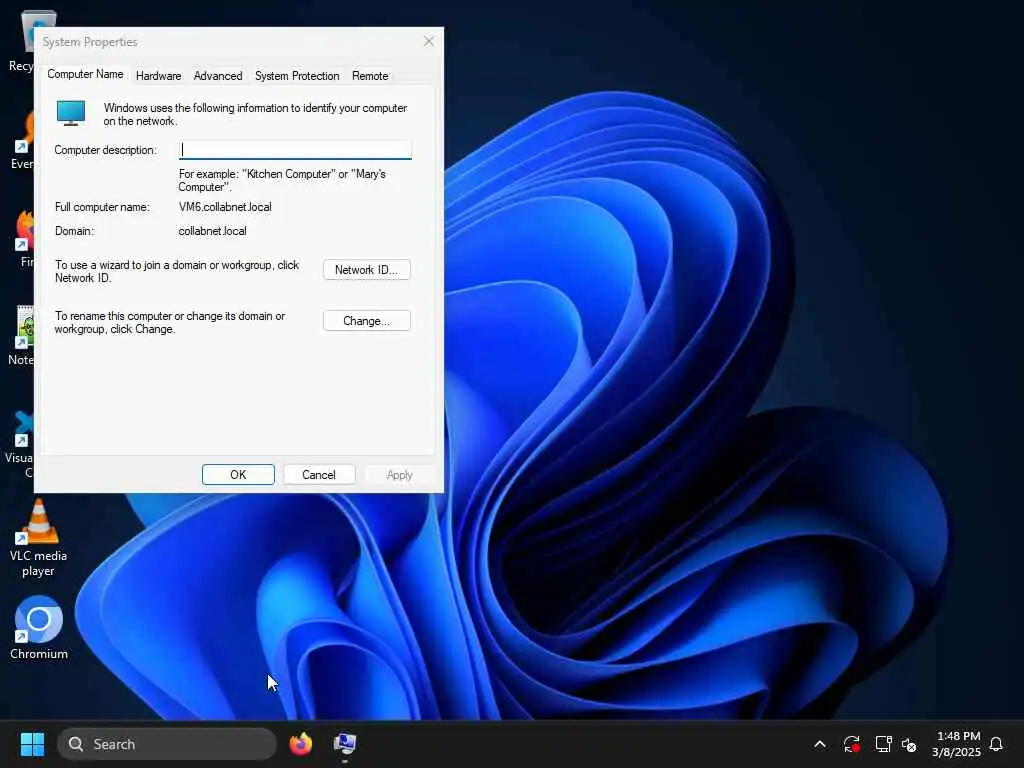Select the Firefox desktop shortcut
Viewport: 1024px width, 768px height.
coord(23,238)
